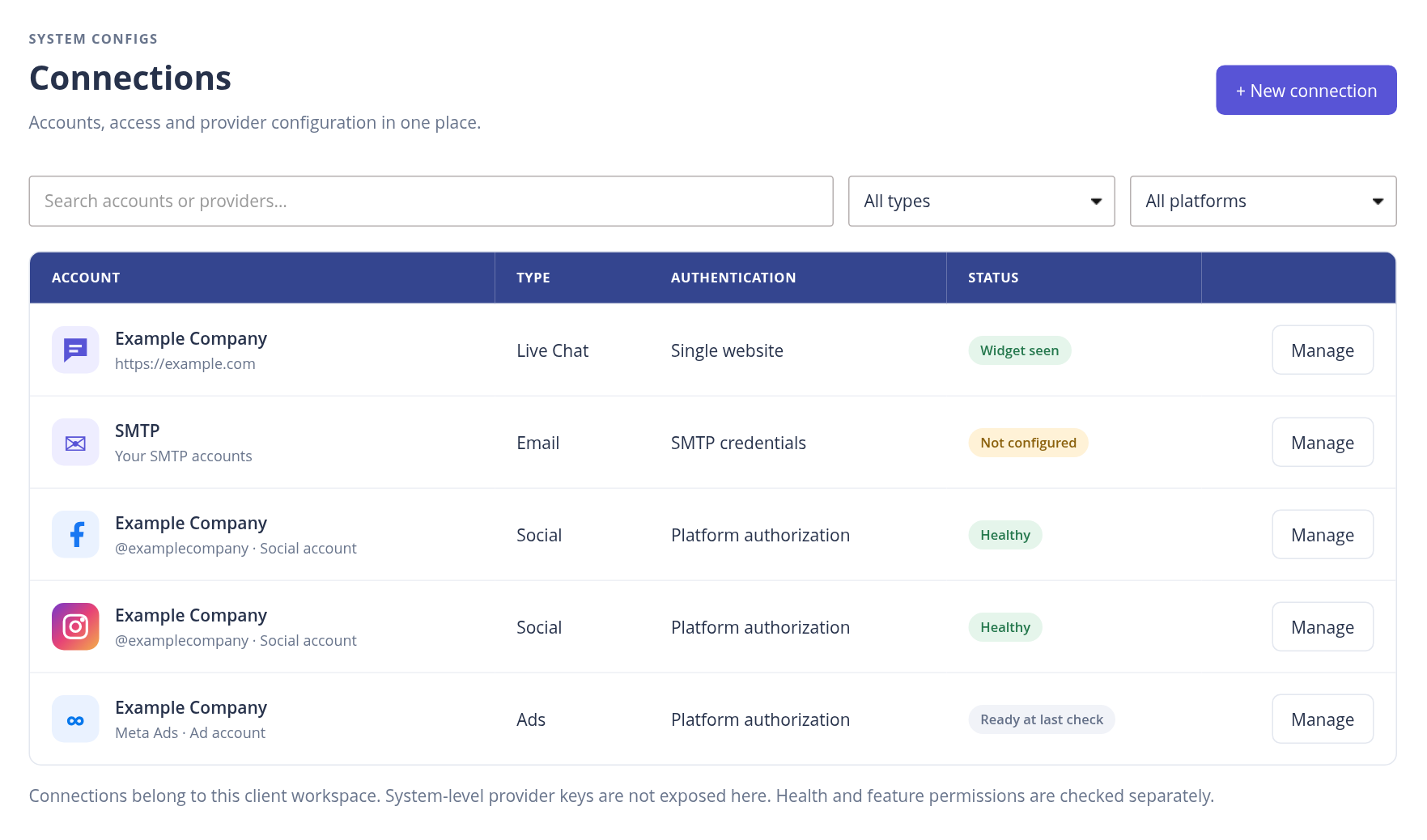Click the Instagram logo icon

pyautogui.click(x=75, y=626)
